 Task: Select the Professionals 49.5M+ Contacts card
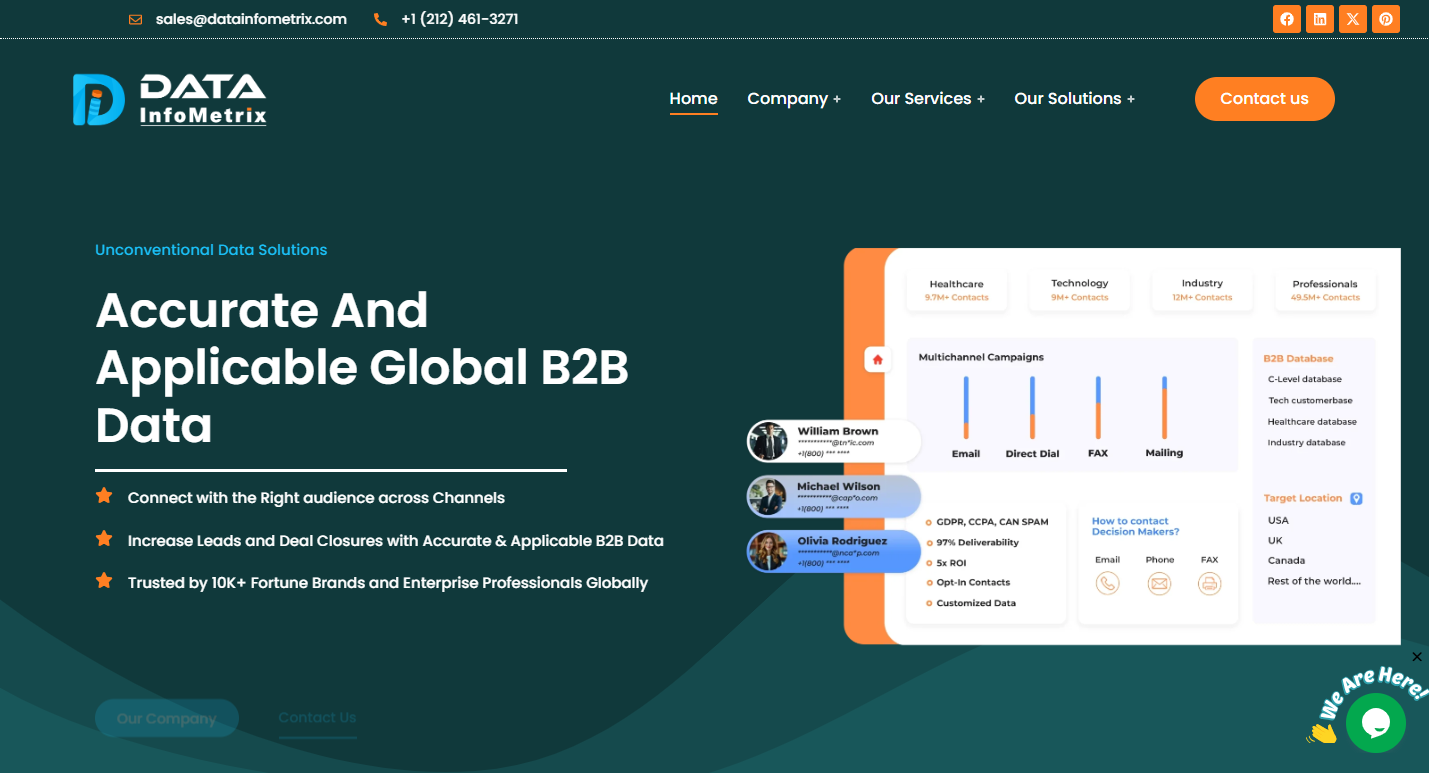(1325, 290)
